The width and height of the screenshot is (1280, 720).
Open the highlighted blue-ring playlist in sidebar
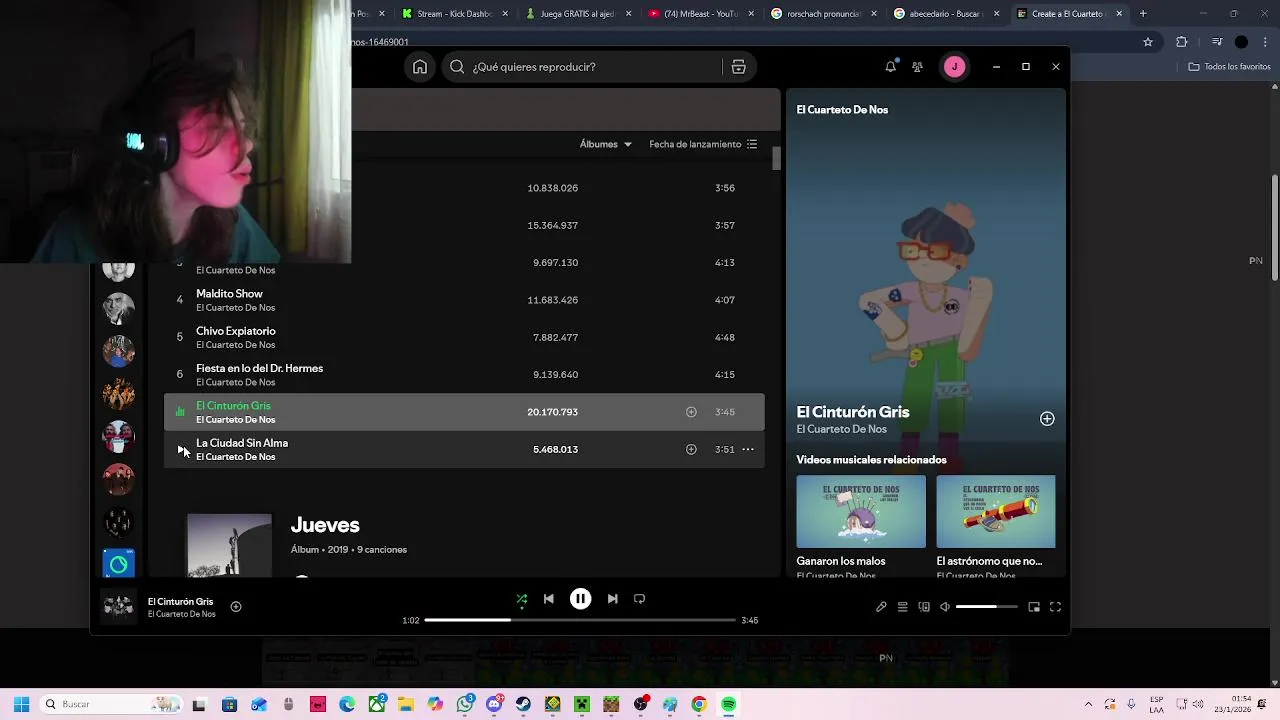tap(118, 564)
